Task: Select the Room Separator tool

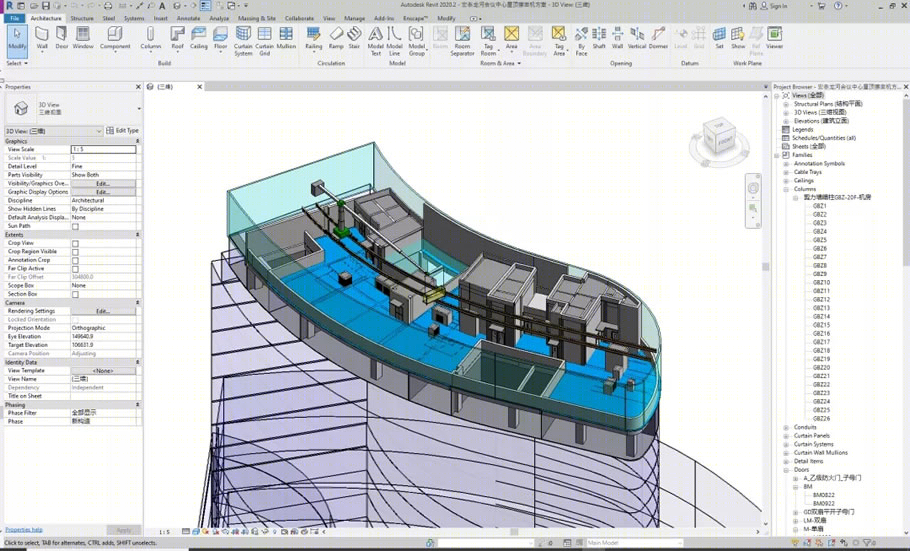Action: click(463, 41)
